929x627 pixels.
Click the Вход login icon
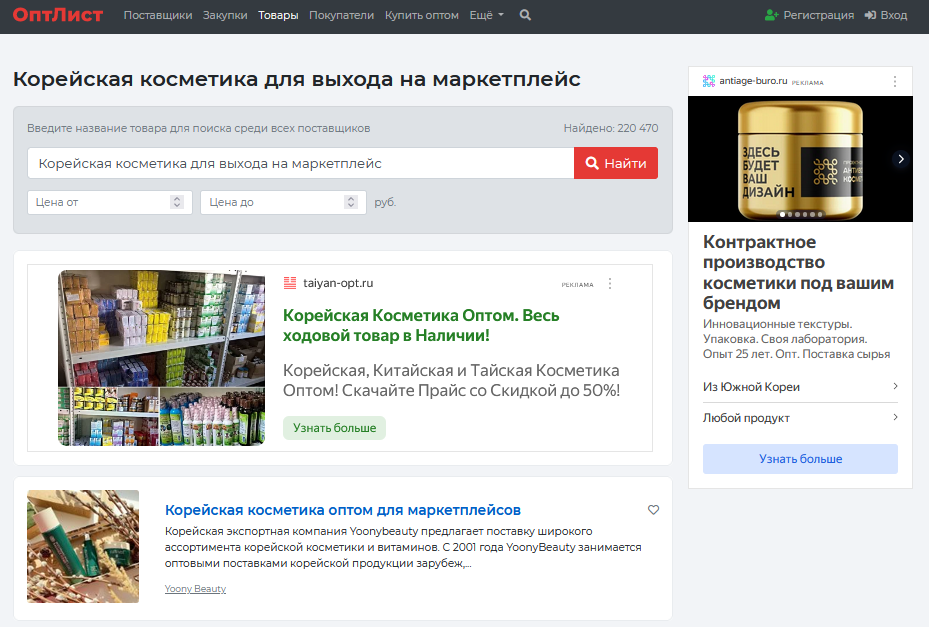[869, 15]
